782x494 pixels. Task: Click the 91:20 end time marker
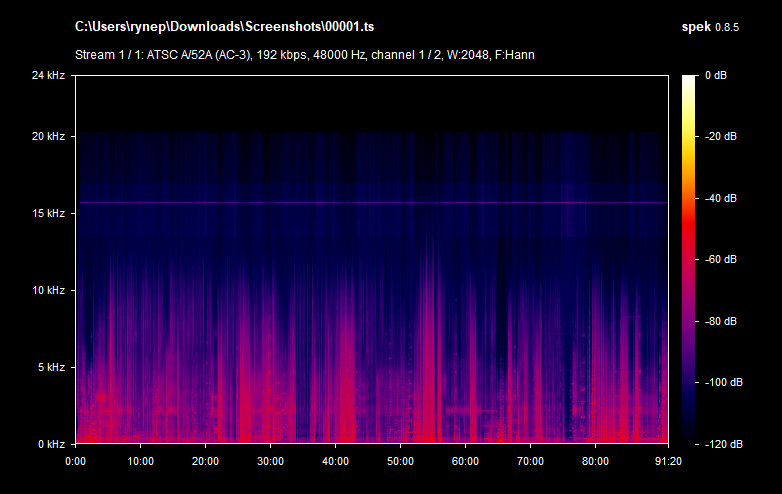click(667, 462)
